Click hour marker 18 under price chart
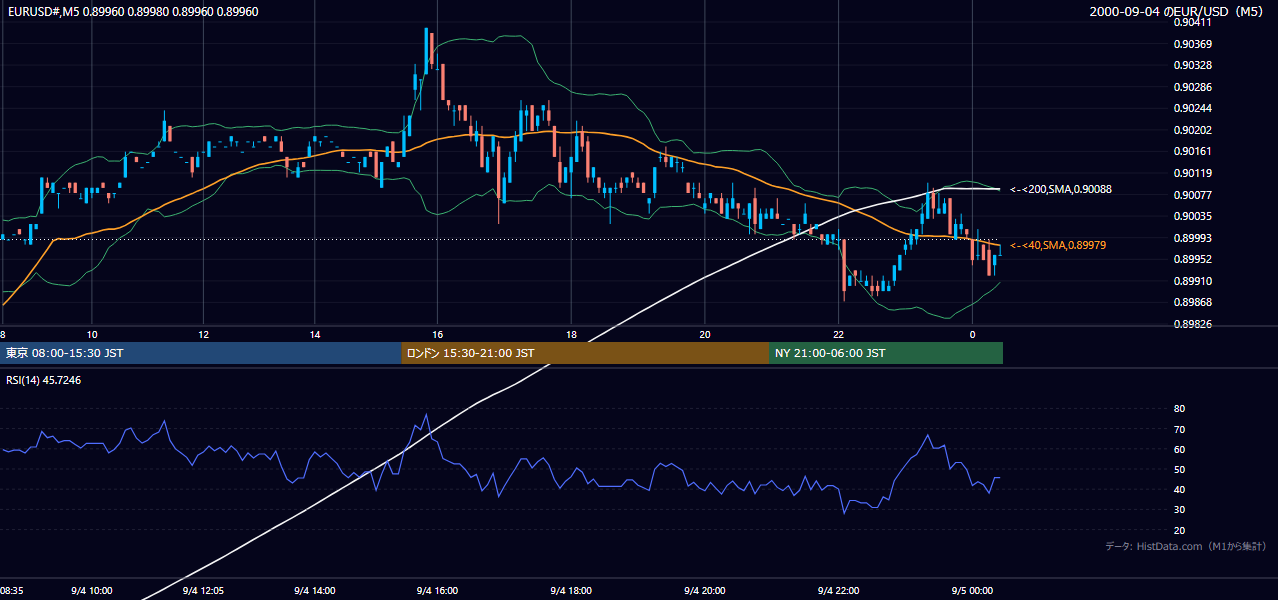 coord(571,334)
